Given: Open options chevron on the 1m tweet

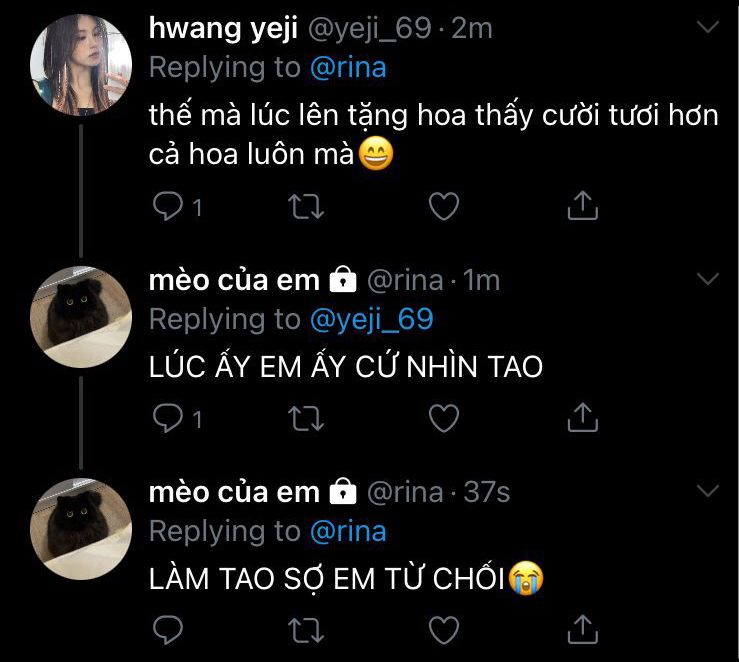Looking at the screenshot, I should tap(707, 279).
